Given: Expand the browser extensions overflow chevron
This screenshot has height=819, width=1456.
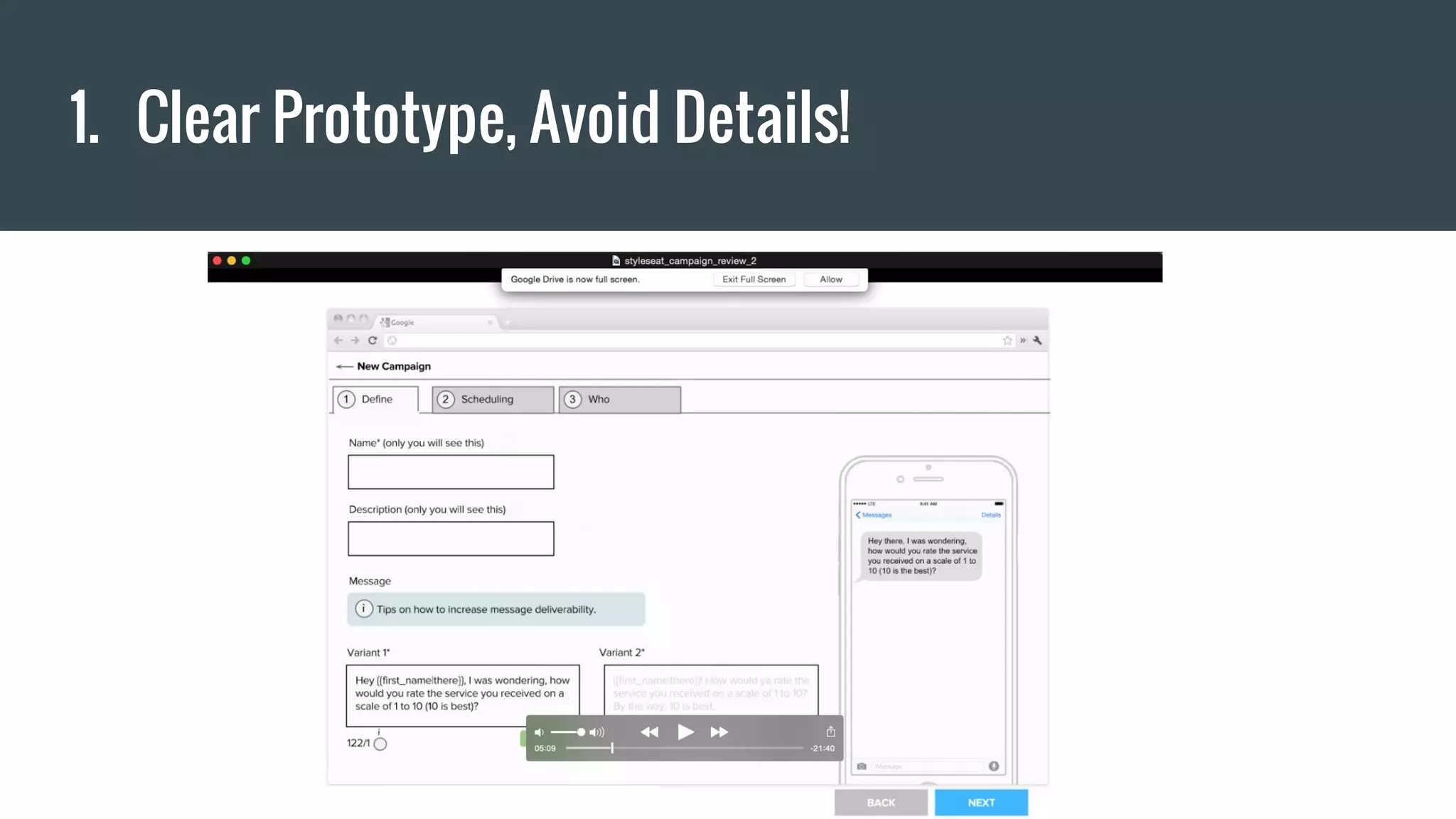Looking at the screenshot, I should tap(1023, 341).
